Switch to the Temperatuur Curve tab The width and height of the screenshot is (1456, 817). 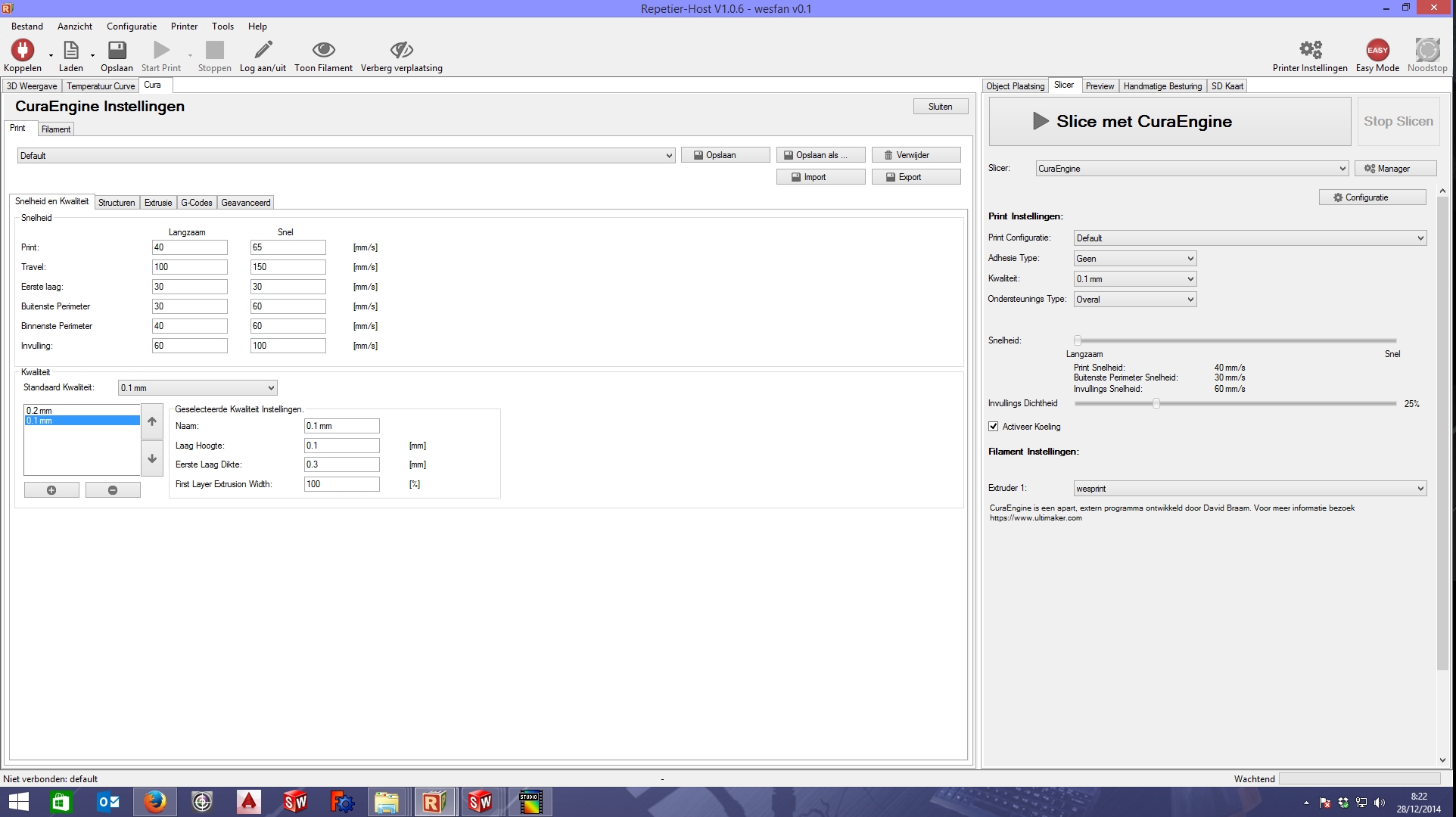tap(101, 86)
